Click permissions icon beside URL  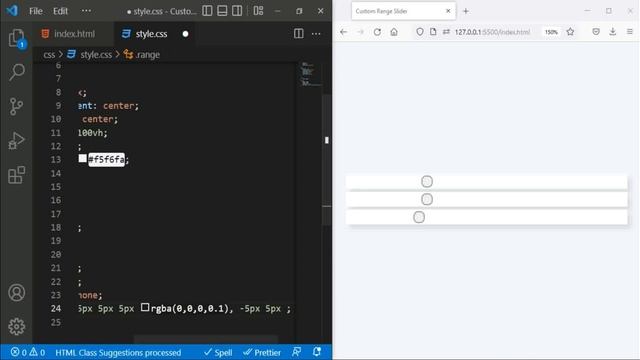click(446, 32)
